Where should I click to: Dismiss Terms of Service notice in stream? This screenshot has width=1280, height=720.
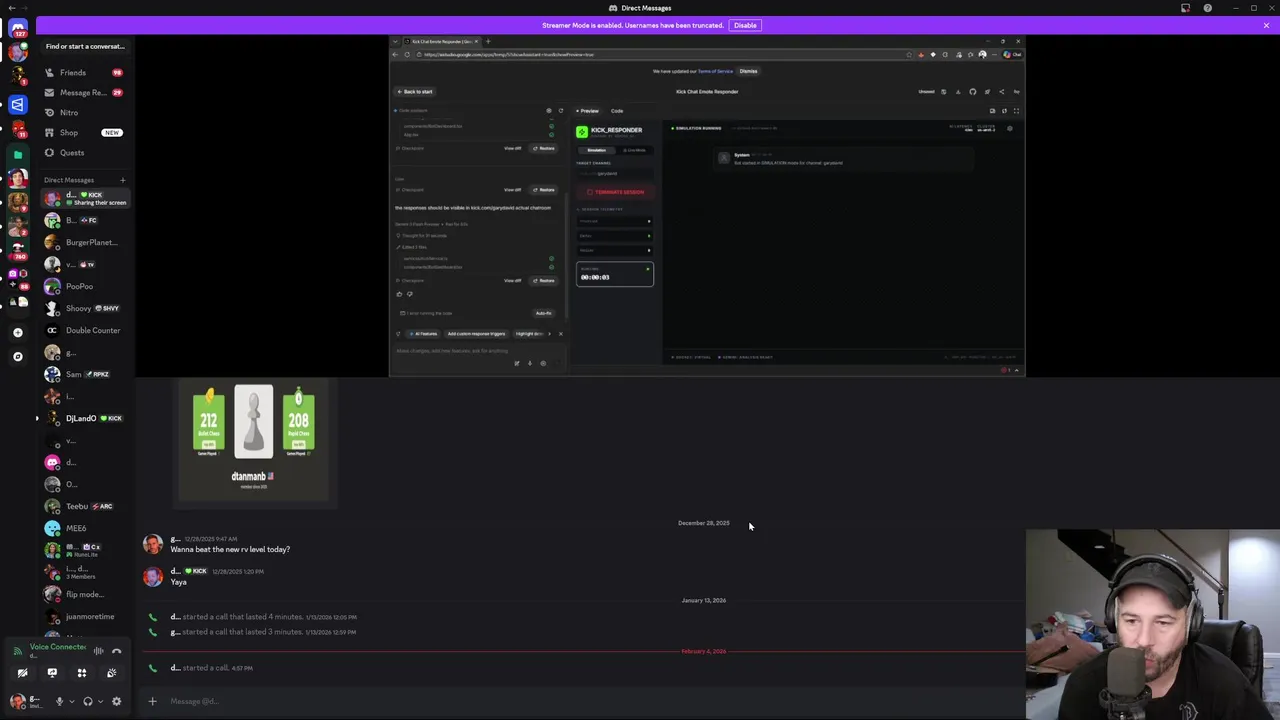(x=748, y=71)
